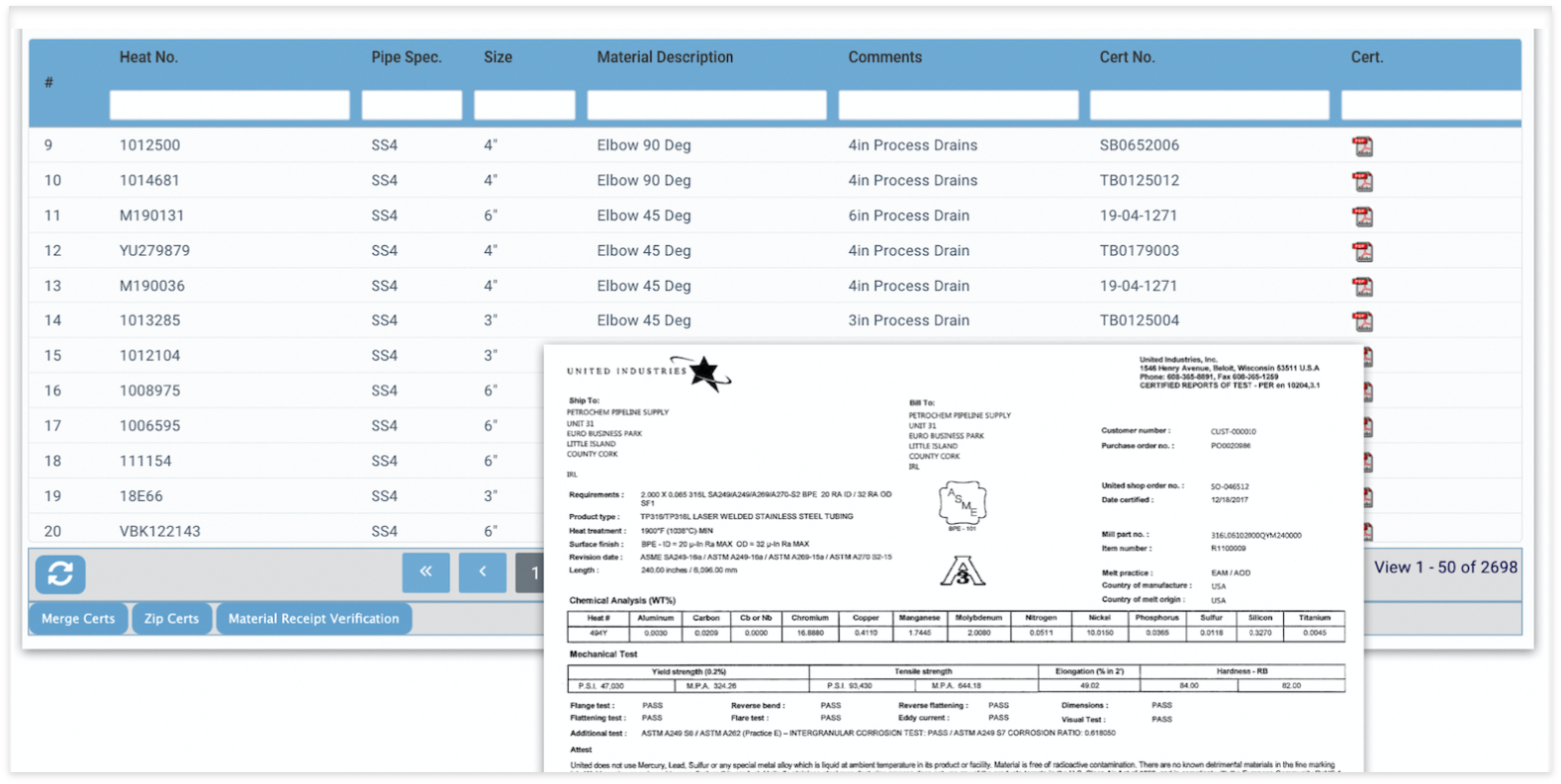Select heat number VBK122143 cell

[x=159, y=532]
